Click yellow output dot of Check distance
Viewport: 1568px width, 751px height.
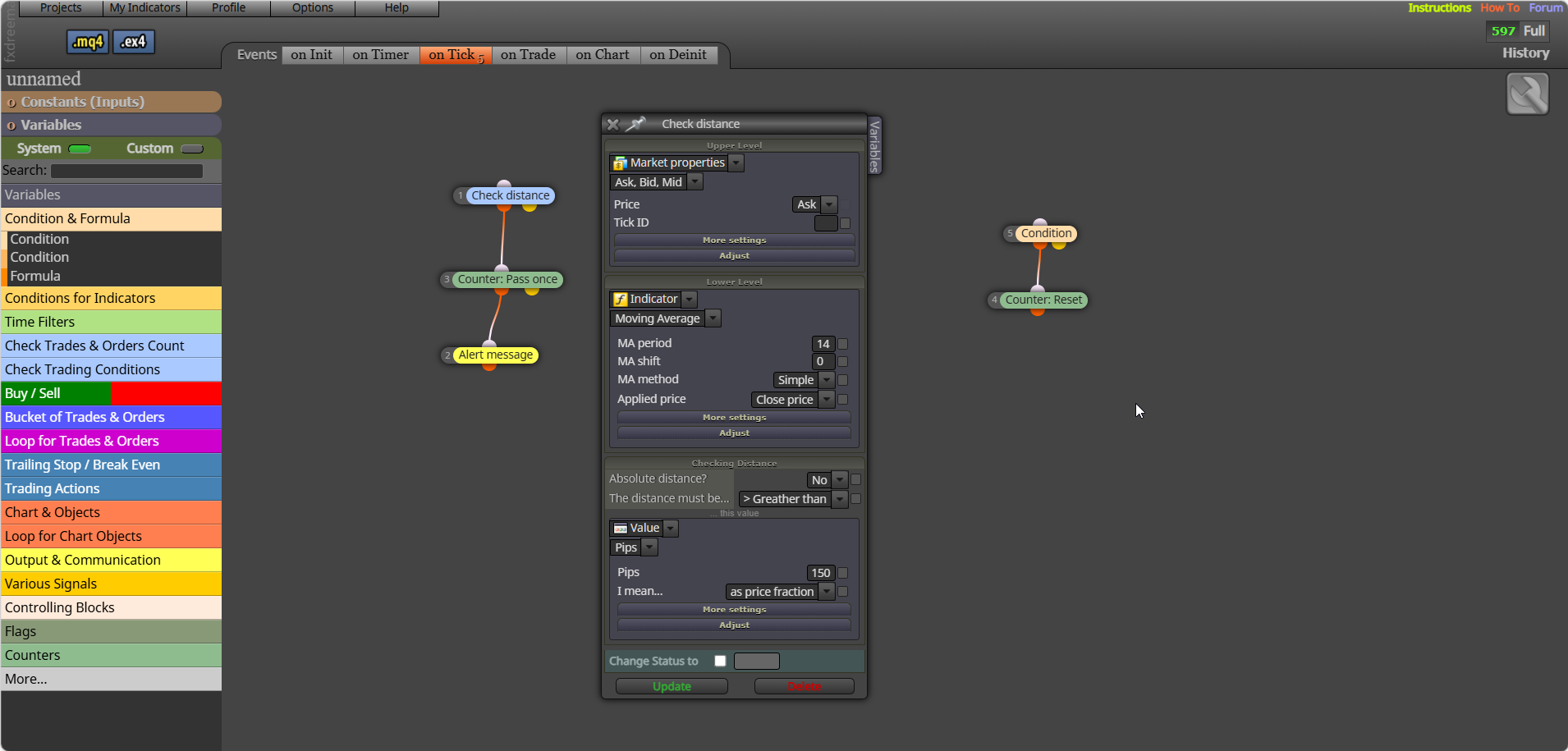tap(530, 206)
